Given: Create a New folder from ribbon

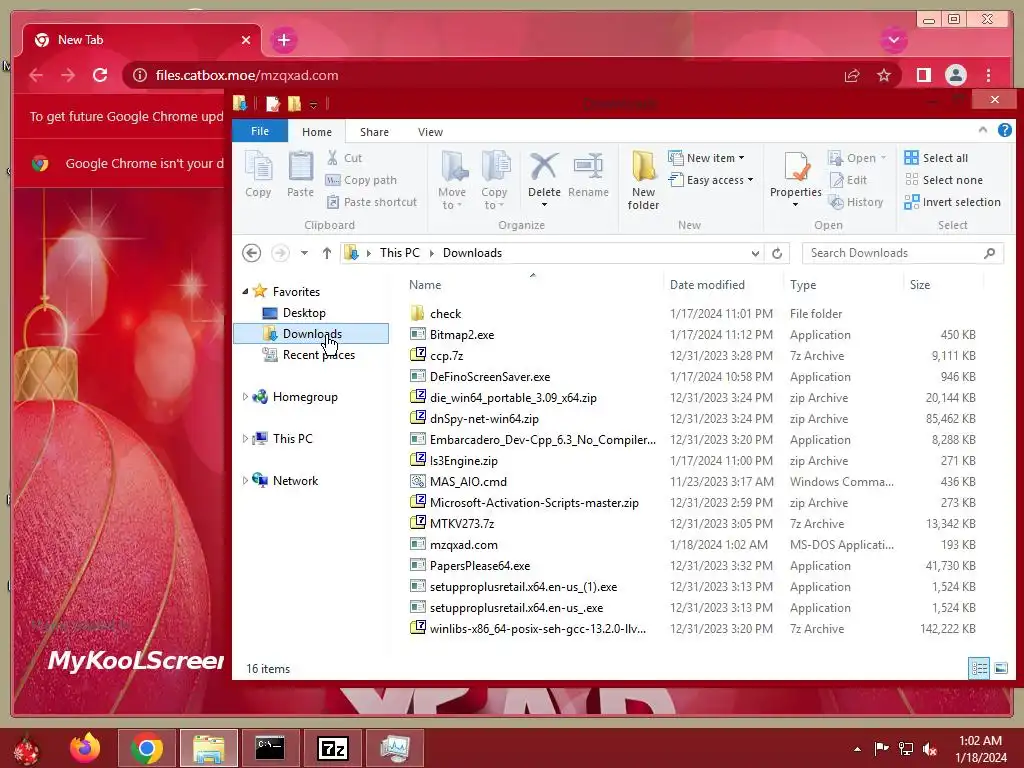Looking at the screenshot, I should tap(643, 180).
